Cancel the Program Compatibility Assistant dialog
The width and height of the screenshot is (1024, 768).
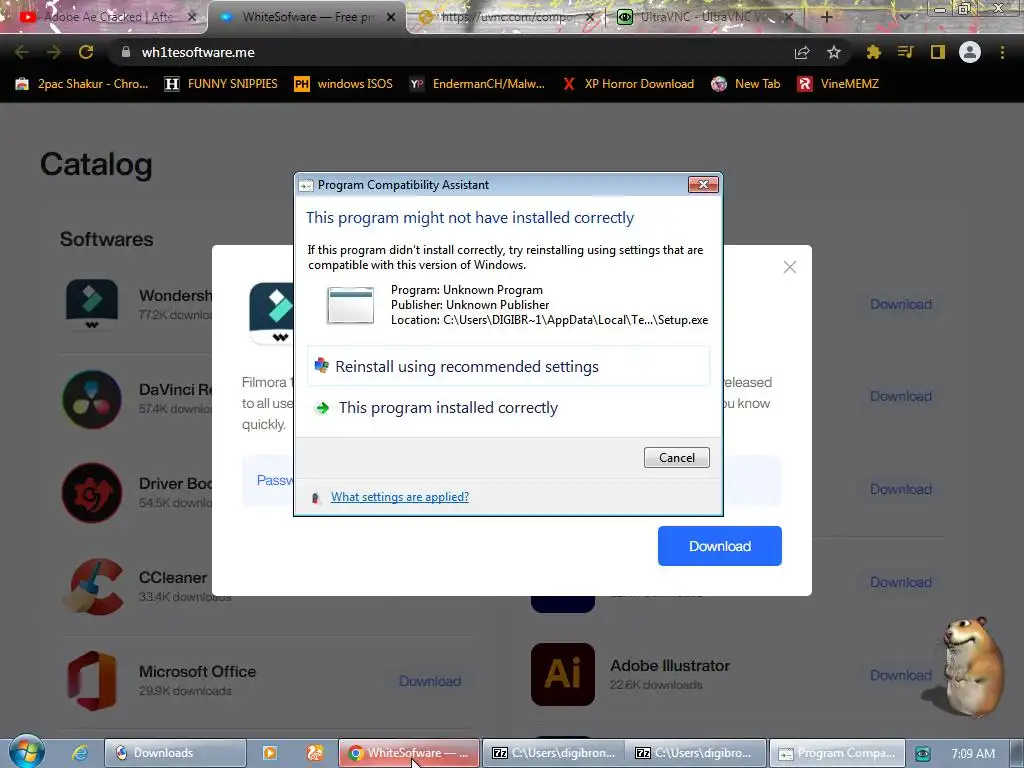pos(677,457)
